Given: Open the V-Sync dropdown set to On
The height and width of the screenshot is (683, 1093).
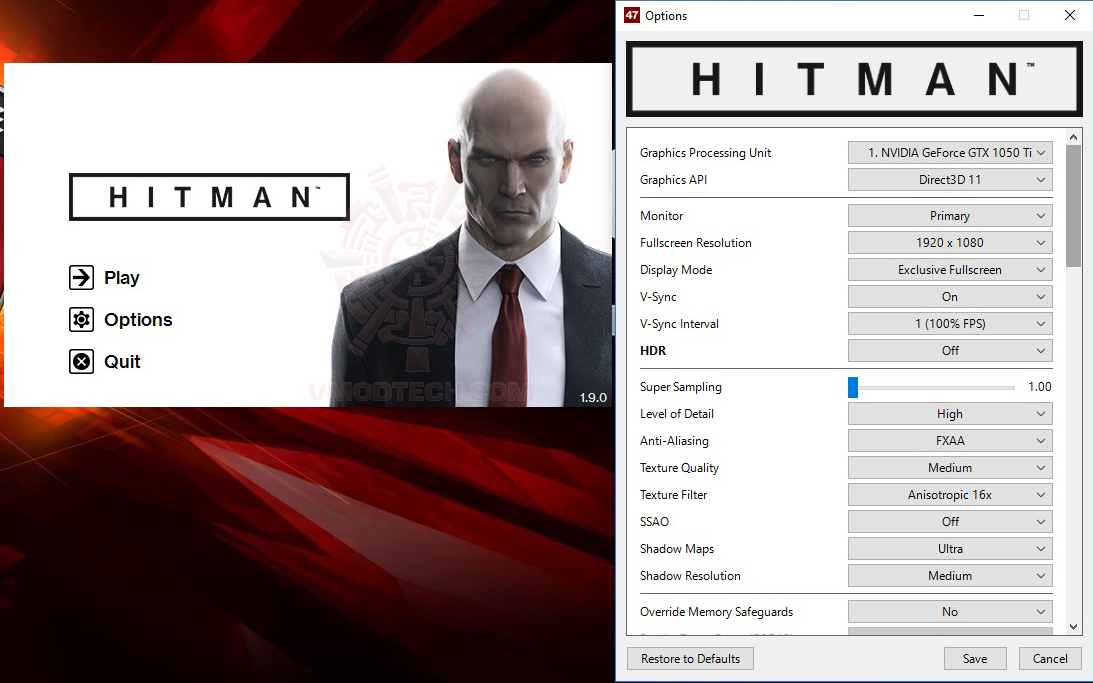Looking at the screenshot, I should pos(950,297).
